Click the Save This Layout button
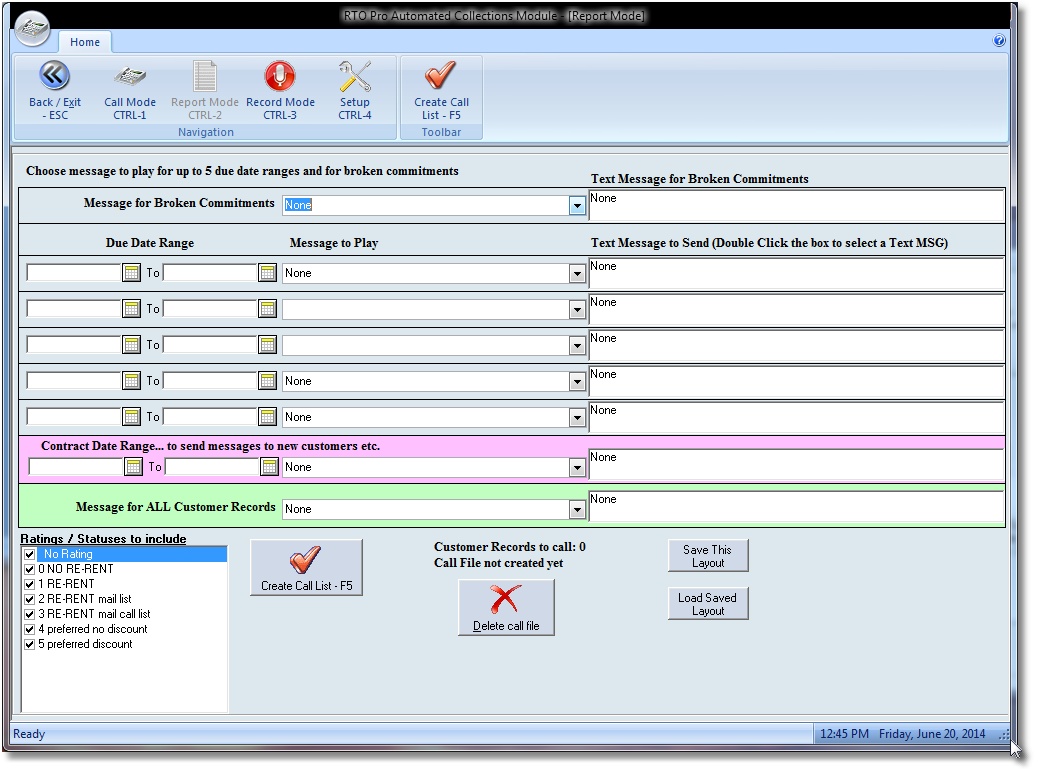 coord(707,556)
